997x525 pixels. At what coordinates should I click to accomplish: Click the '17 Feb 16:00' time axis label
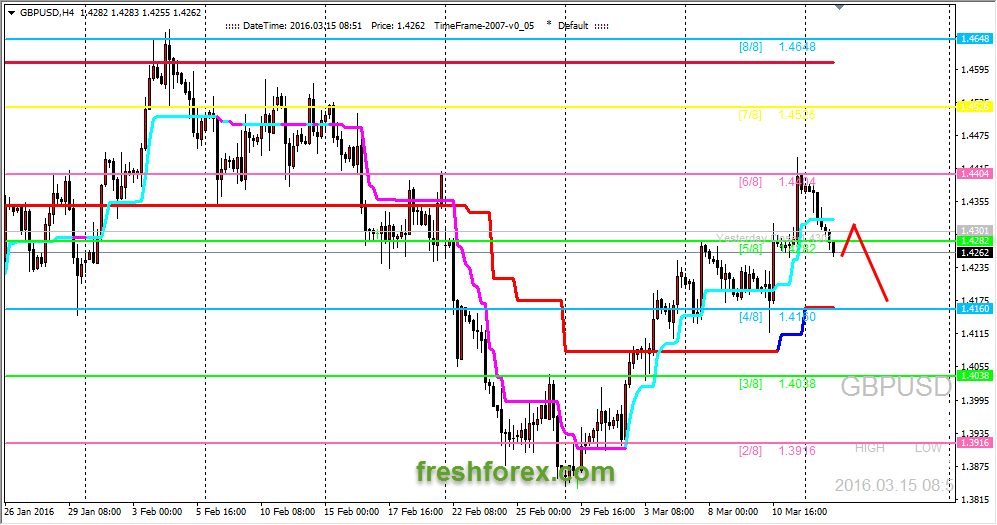pos(416,512)
